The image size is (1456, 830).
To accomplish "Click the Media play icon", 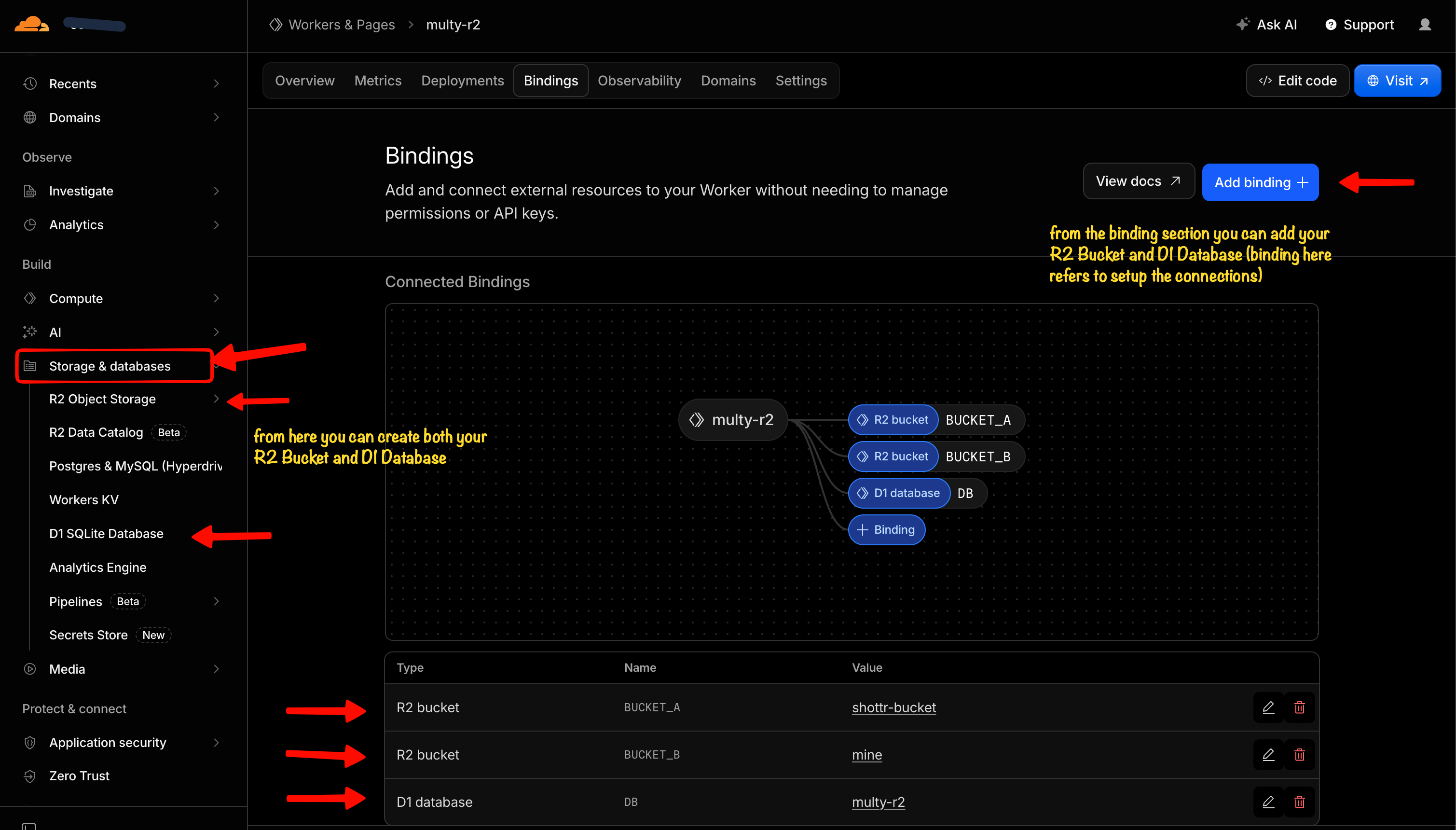I will click(29, 669).
